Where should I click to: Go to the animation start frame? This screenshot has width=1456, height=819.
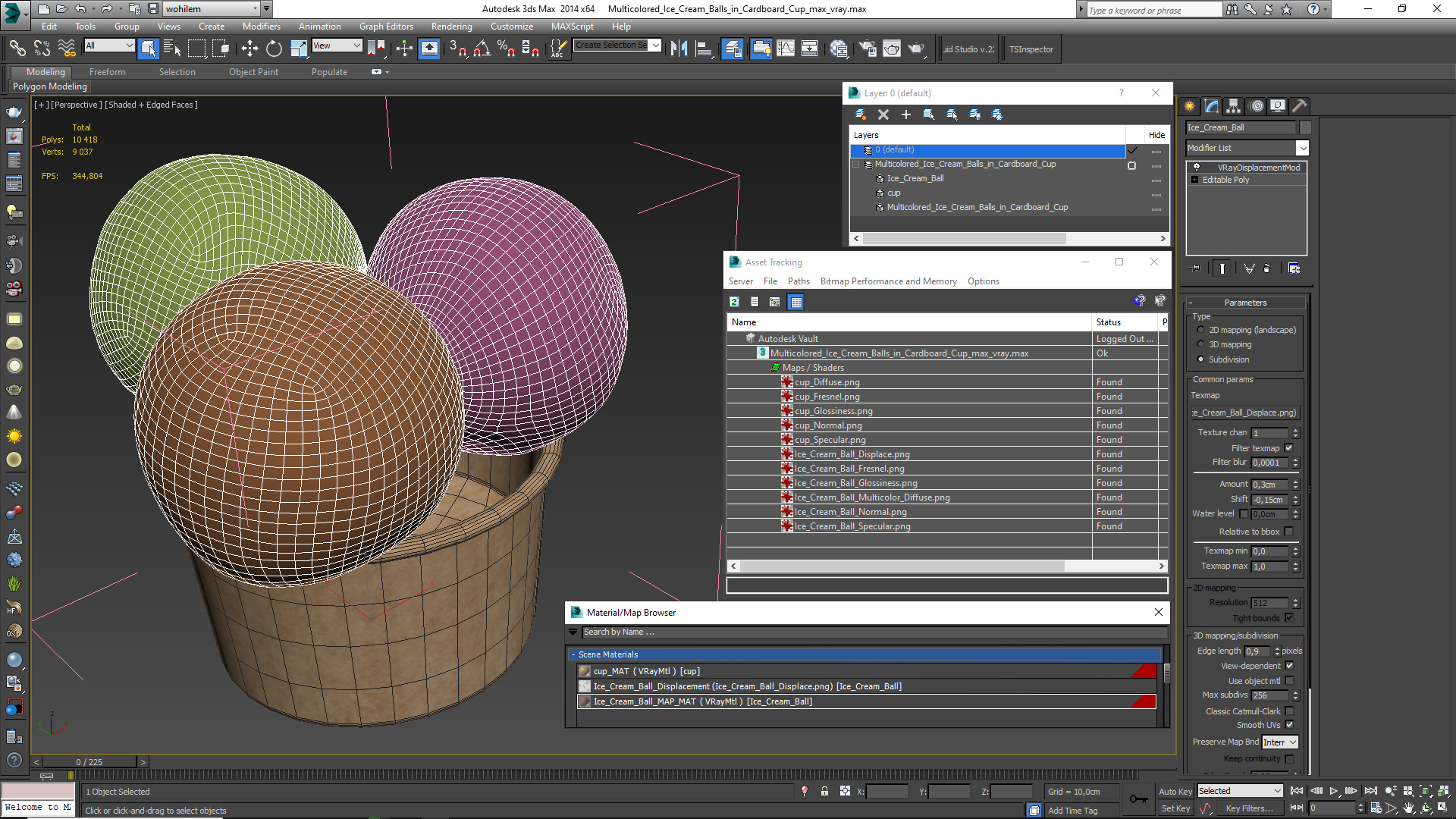coord(1297,791)
